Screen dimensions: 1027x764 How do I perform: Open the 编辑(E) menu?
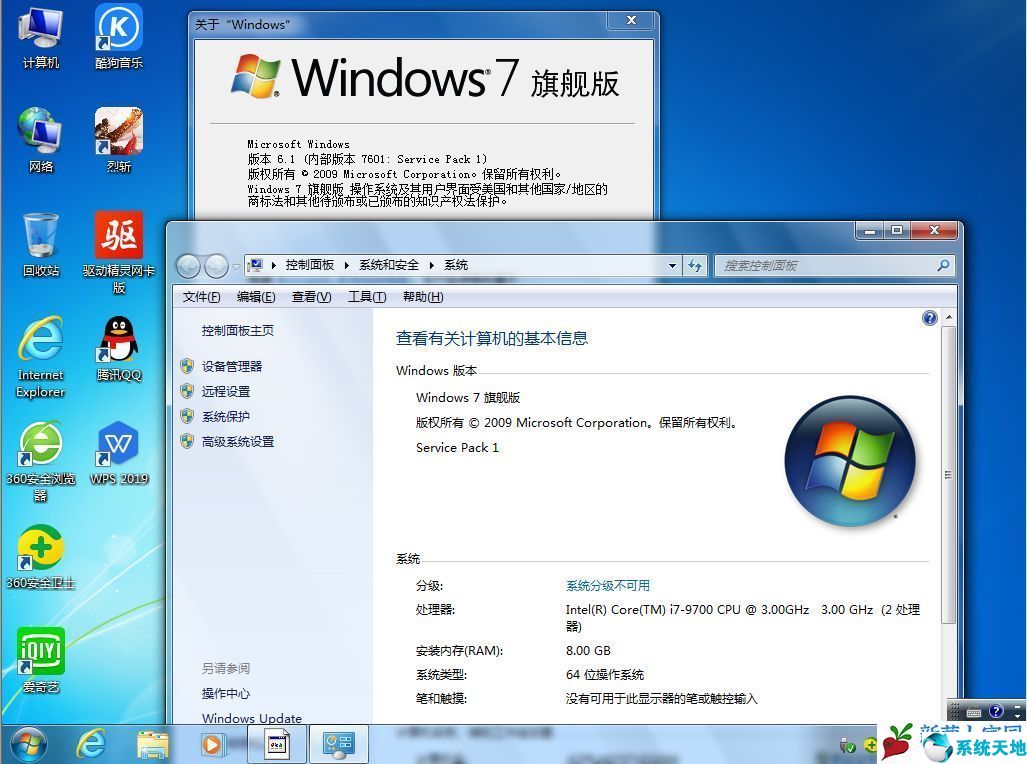(x=256, y=297)
